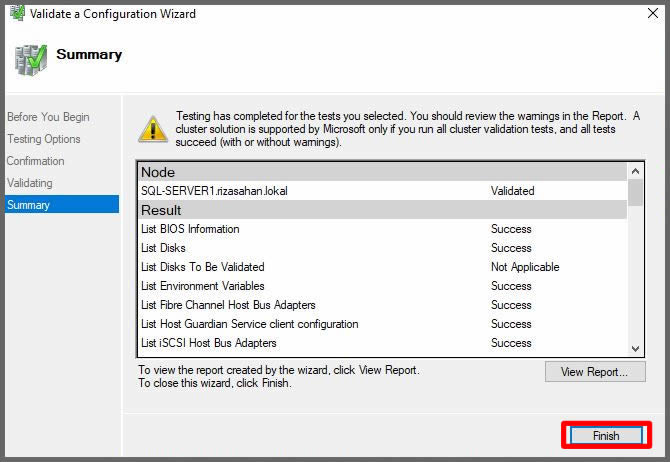
Task: Select the List Environment Variables row
Action: coord(203,286)
